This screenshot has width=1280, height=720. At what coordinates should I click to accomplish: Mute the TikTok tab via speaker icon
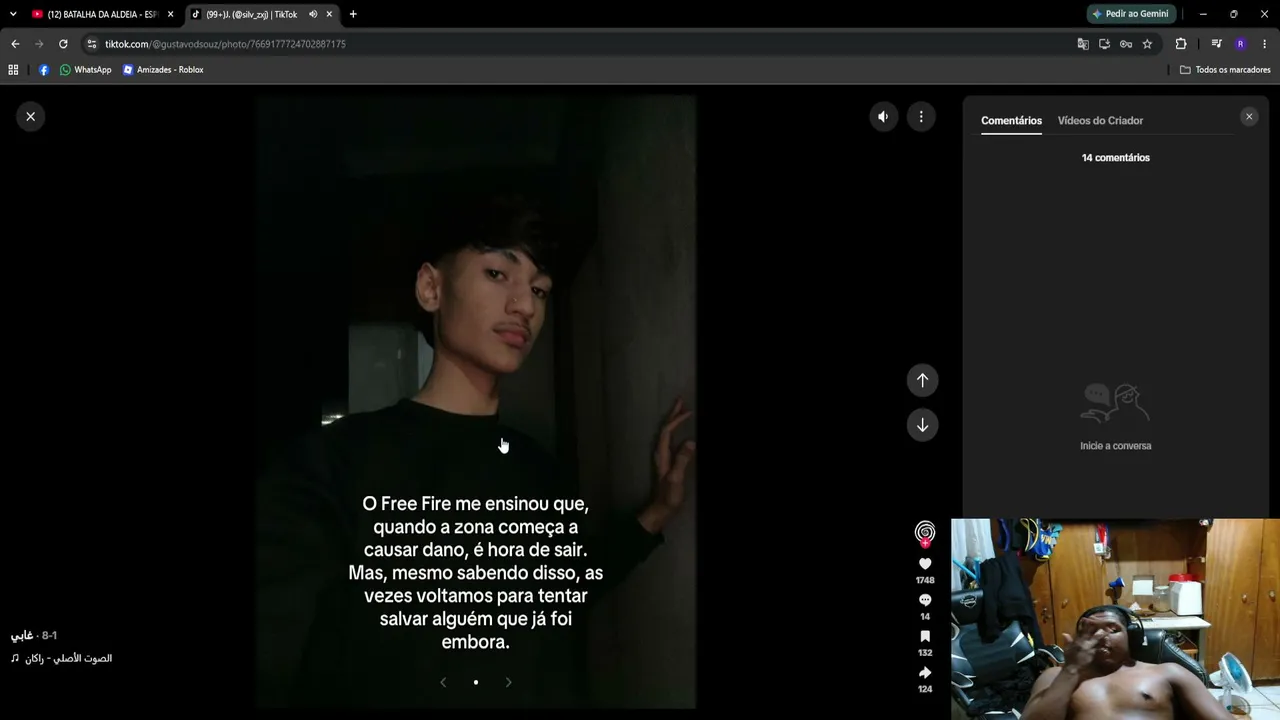pyautogui.click(x=313, y=14)
